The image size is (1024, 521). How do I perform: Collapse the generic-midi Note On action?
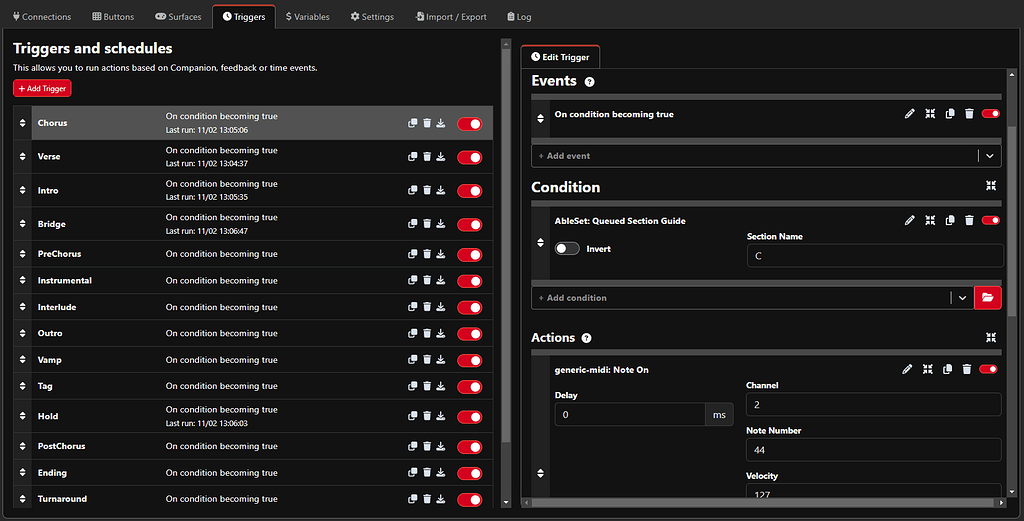point(927,369)
